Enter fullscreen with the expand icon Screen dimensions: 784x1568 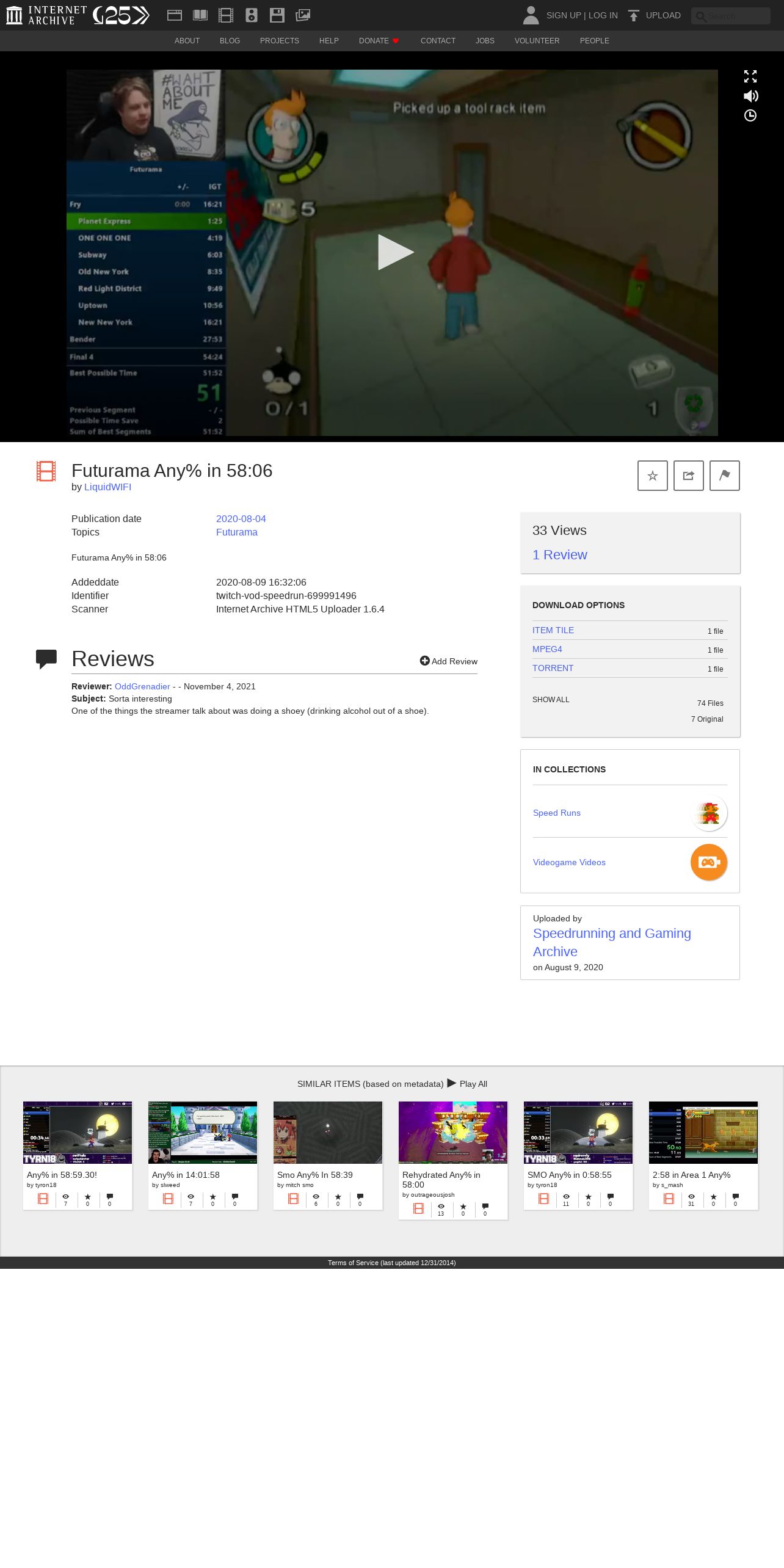click(x=750, y=76)
